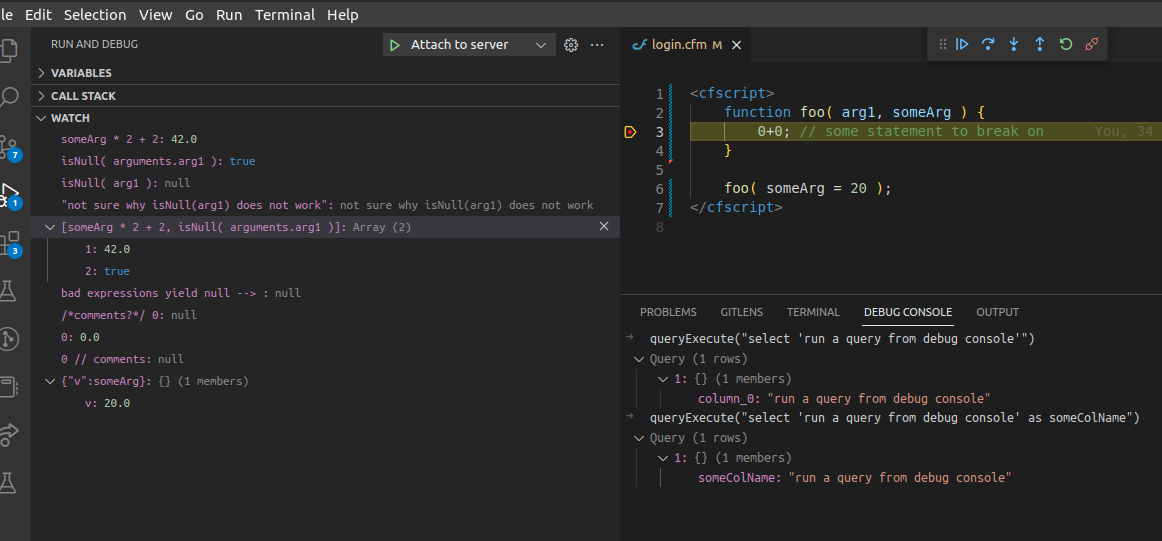Select the 'bad expressions yield null' watch
Screen dimensions: 1162x541
pos(325,293)
